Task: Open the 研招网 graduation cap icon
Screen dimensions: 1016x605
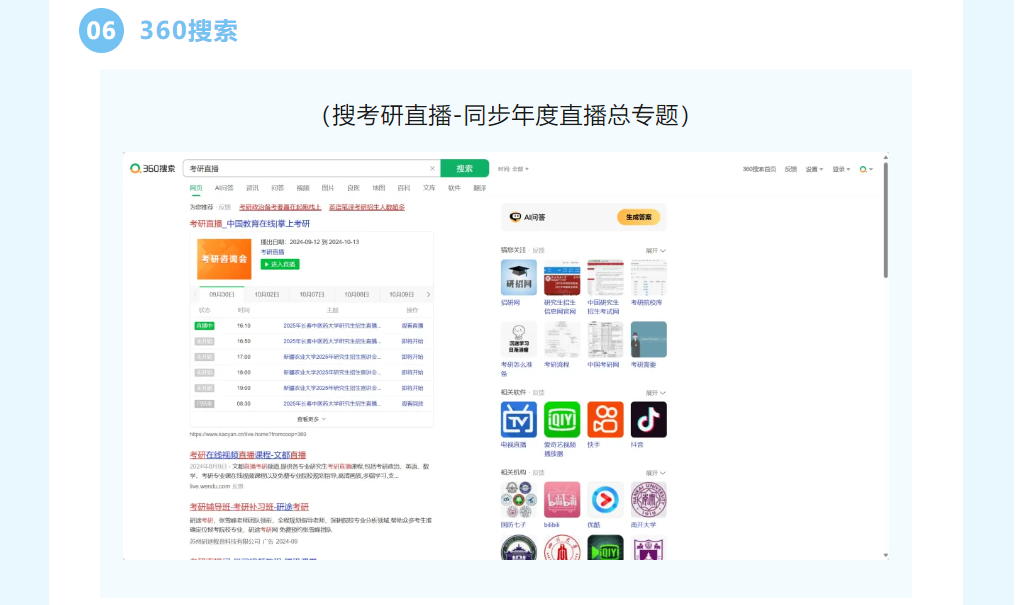Action: click(518, 277)
